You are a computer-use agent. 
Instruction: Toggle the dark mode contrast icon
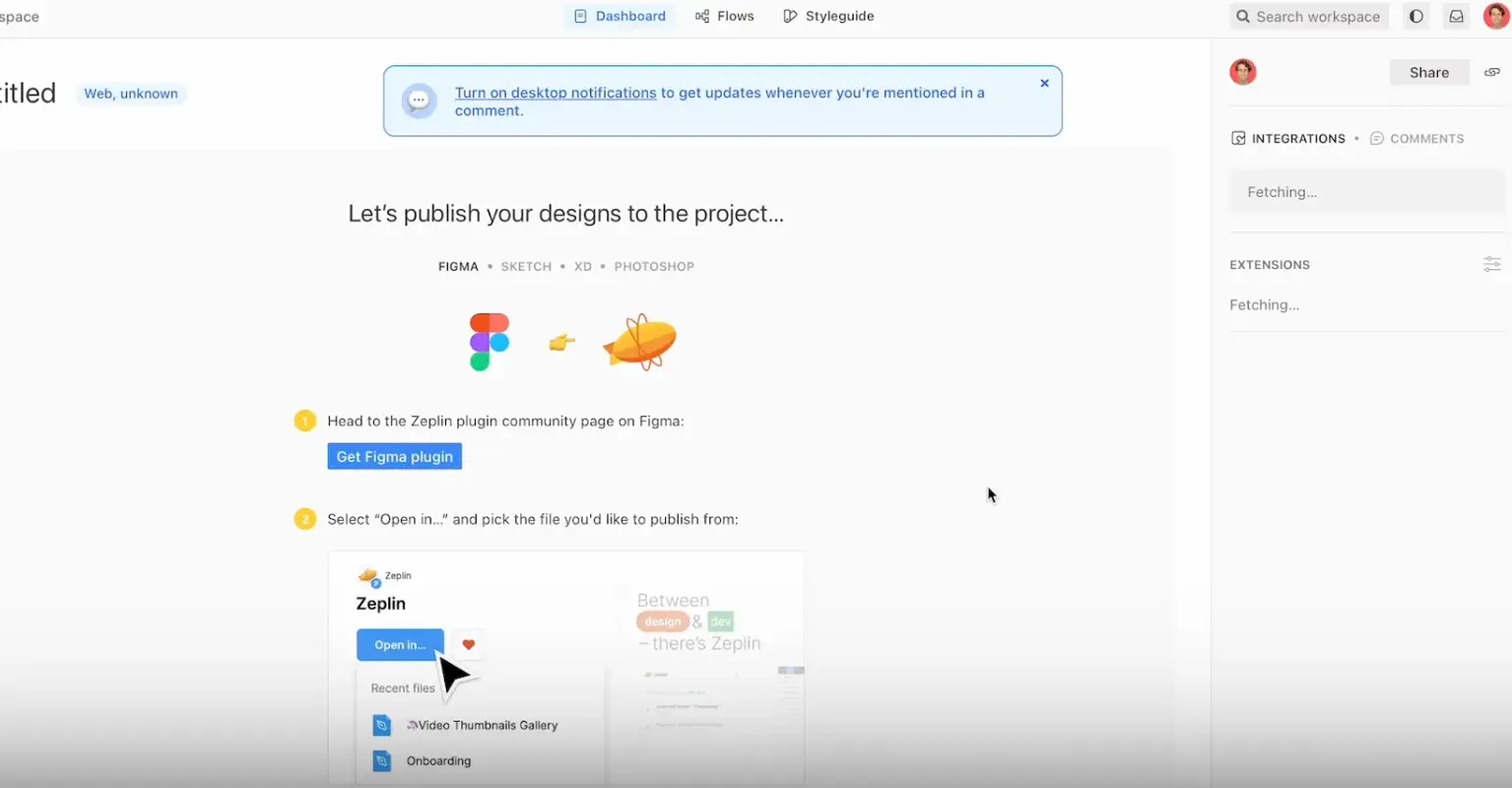(x=1416, y=16)
